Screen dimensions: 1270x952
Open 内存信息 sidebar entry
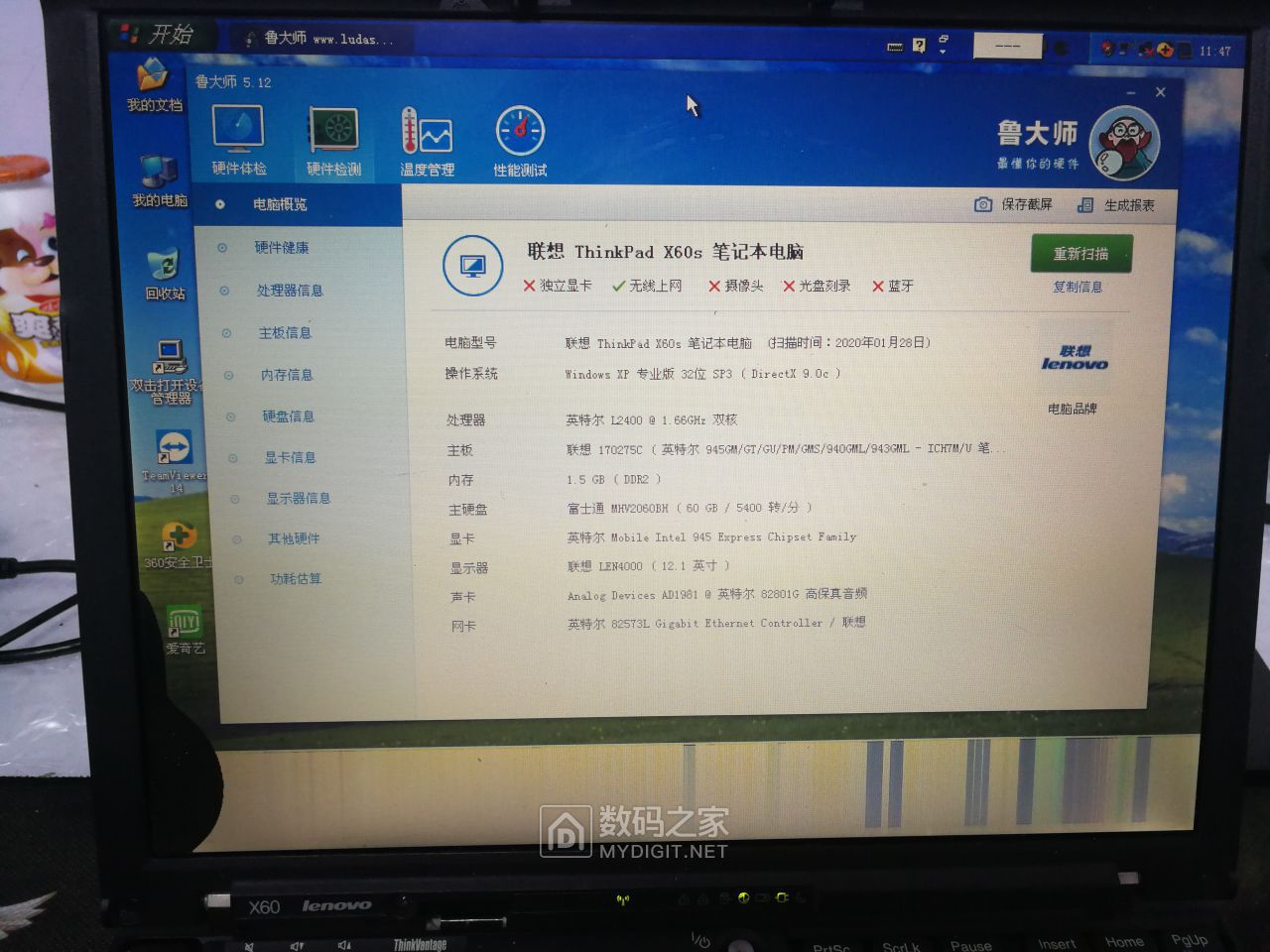pos(287,374)
